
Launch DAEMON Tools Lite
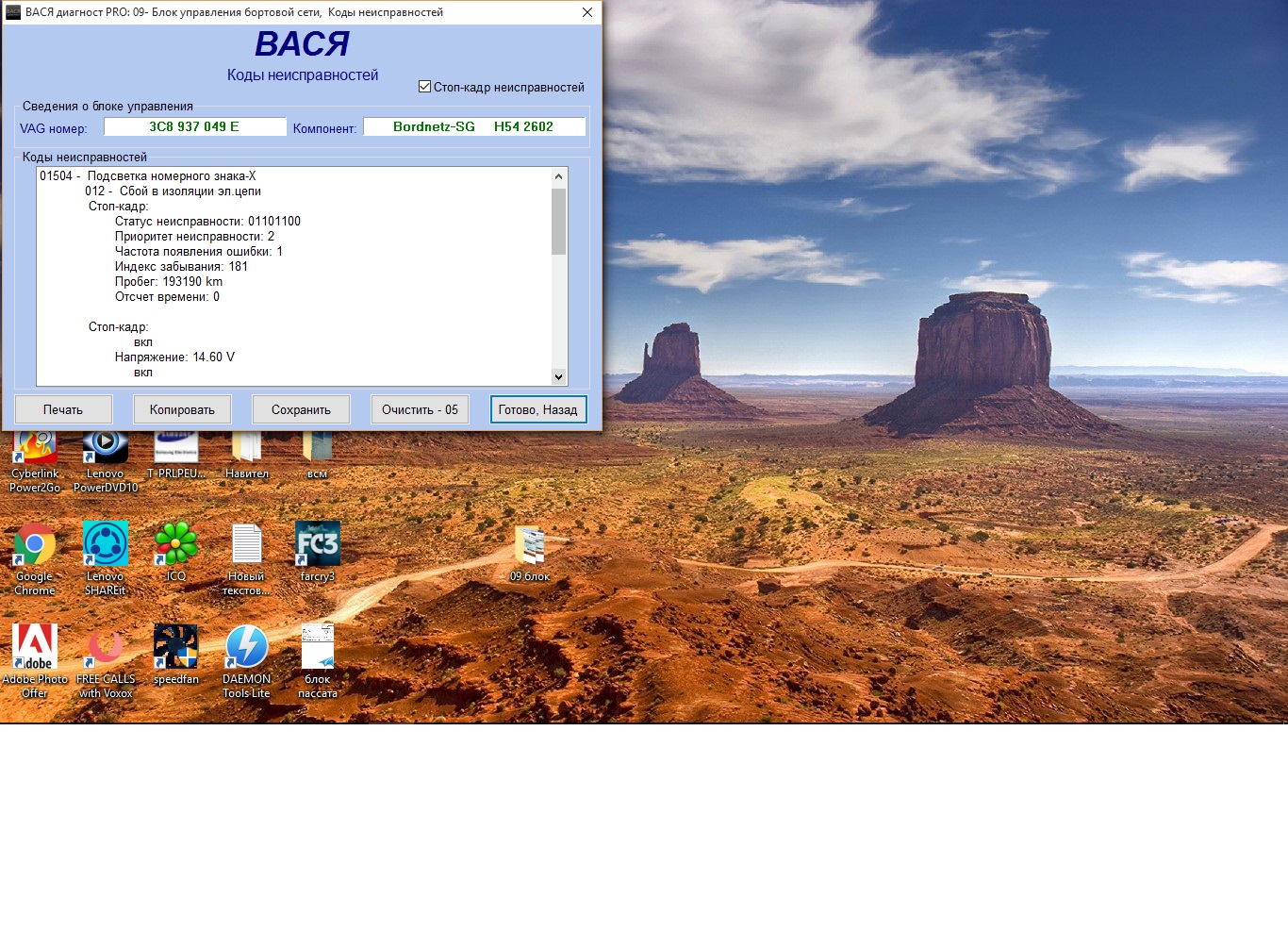247,647
